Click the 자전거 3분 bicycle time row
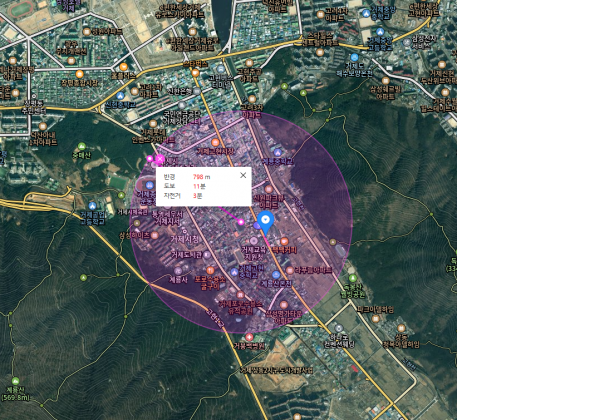600x420 pixels. pyautogui.click(x=184, y=196)
